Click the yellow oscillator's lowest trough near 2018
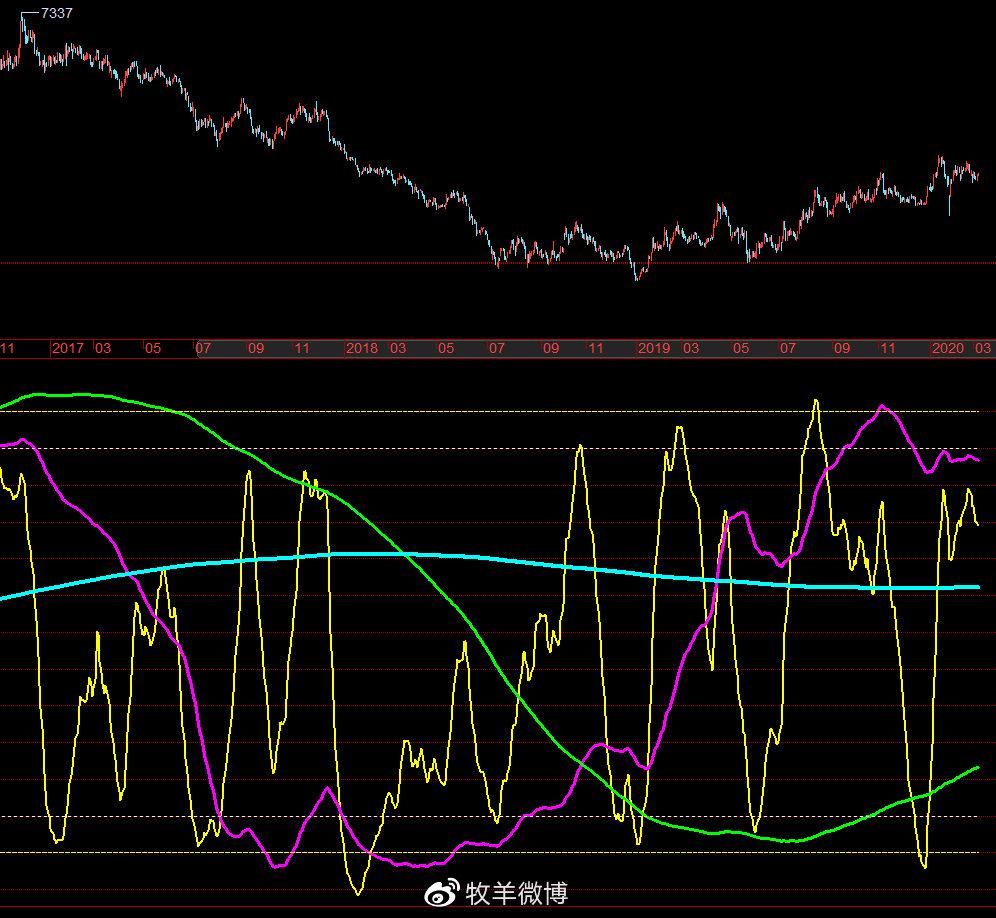The height and width of the screenshot is (918, 996). pyautogui.click(x=357, y=891)
